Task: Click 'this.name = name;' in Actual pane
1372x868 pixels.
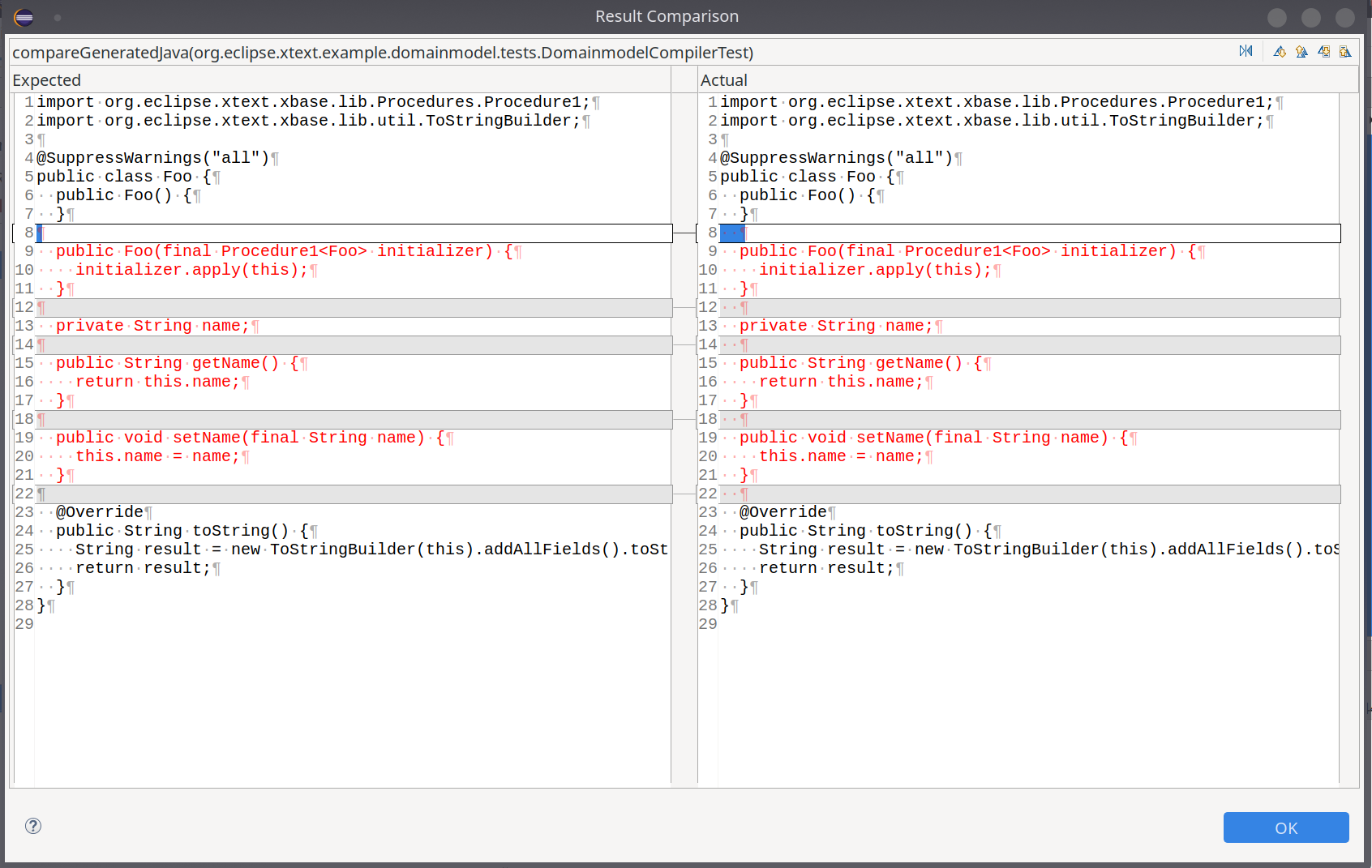Action: pyautogui.click(x=841, y=456)
